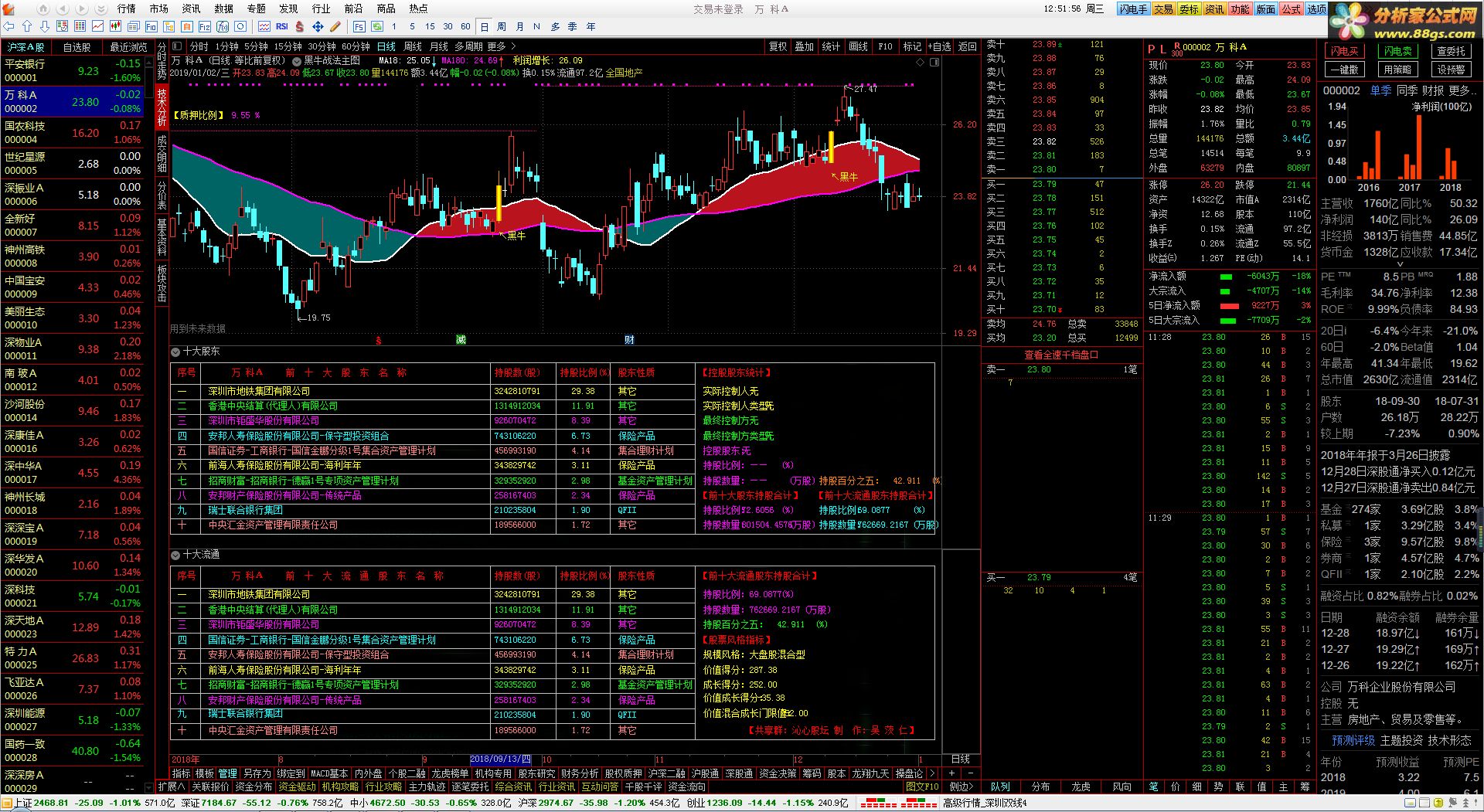Image resolution: width=1484 pixels, height=812 pixels.
Task: Click the 公式 colored top button
Action: [1291, 9]
